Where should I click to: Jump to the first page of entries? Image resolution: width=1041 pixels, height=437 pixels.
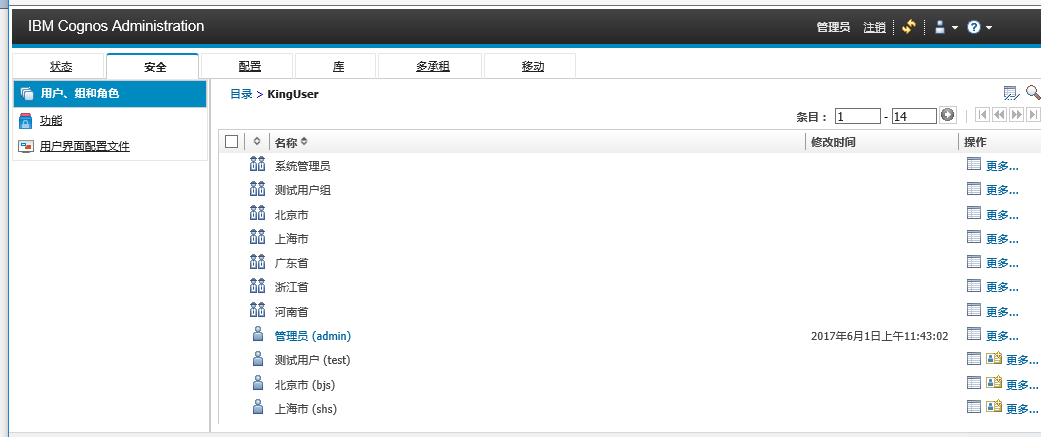(x=983, y=115)
